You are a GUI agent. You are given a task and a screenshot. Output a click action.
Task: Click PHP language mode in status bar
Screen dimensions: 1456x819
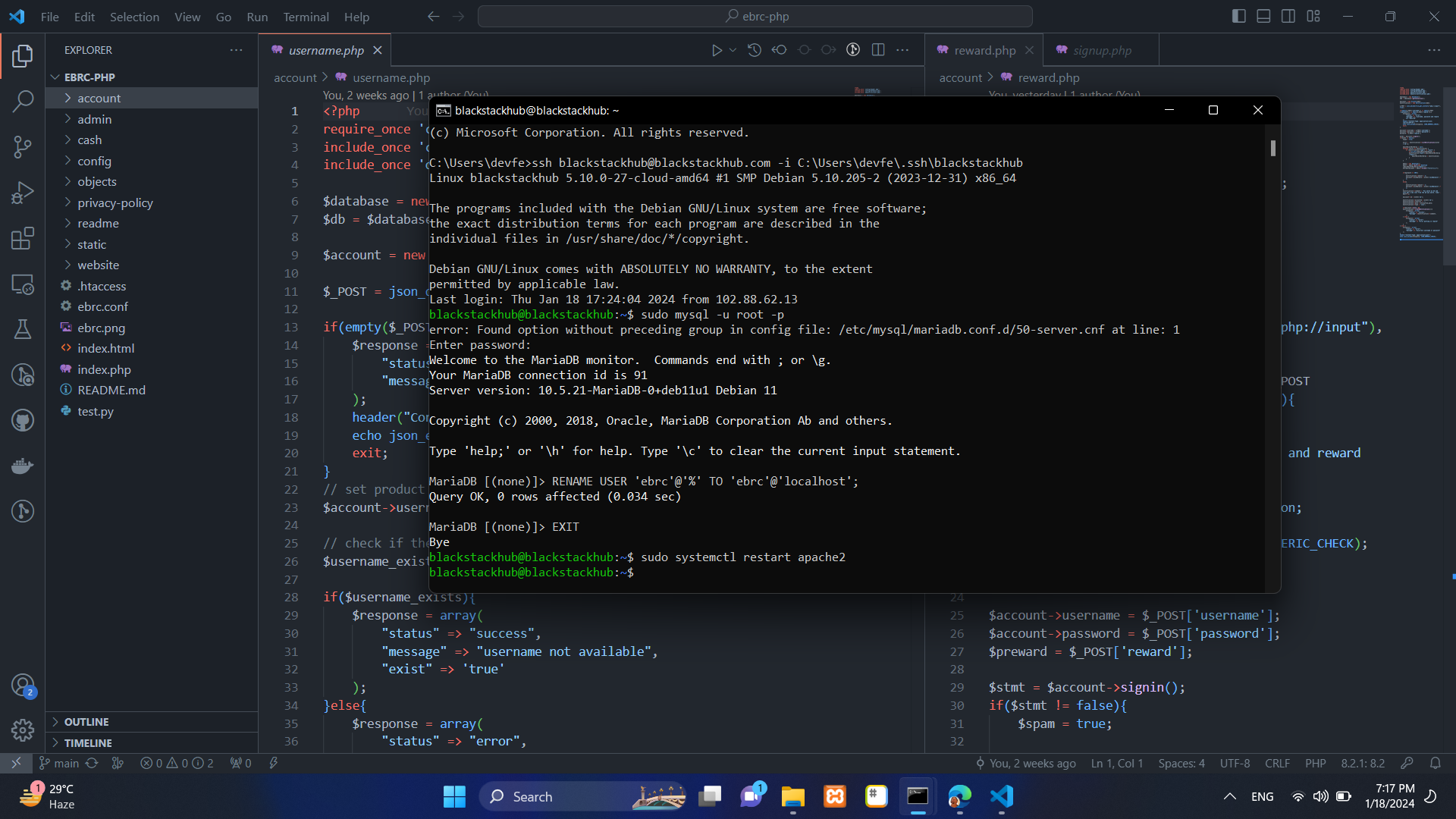point(1315,763)
